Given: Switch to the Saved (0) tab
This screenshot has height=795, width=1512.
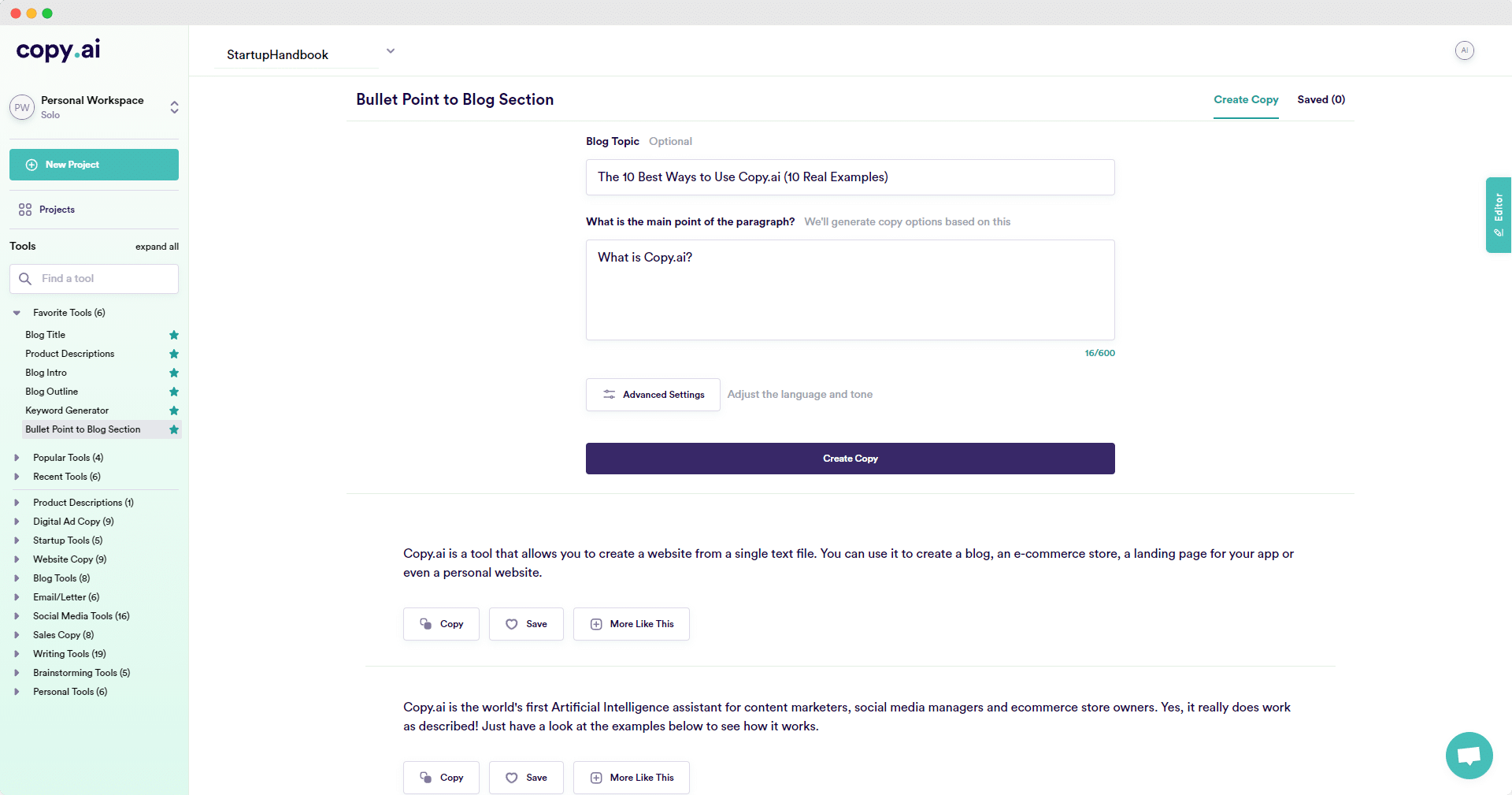Looking at the screenshot, I should [1321, 99].
